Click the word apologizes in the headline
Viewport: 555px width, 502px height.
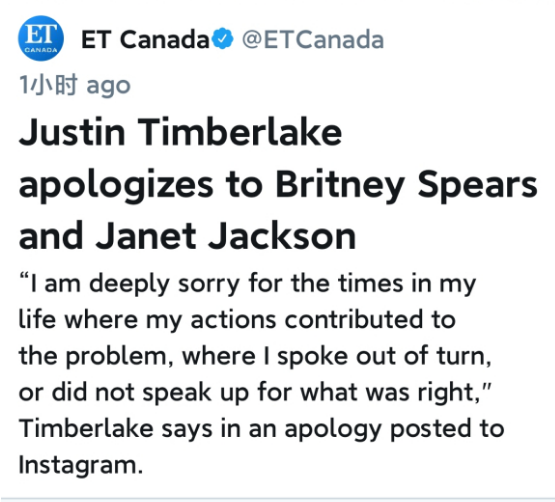[x=116, y=186]
